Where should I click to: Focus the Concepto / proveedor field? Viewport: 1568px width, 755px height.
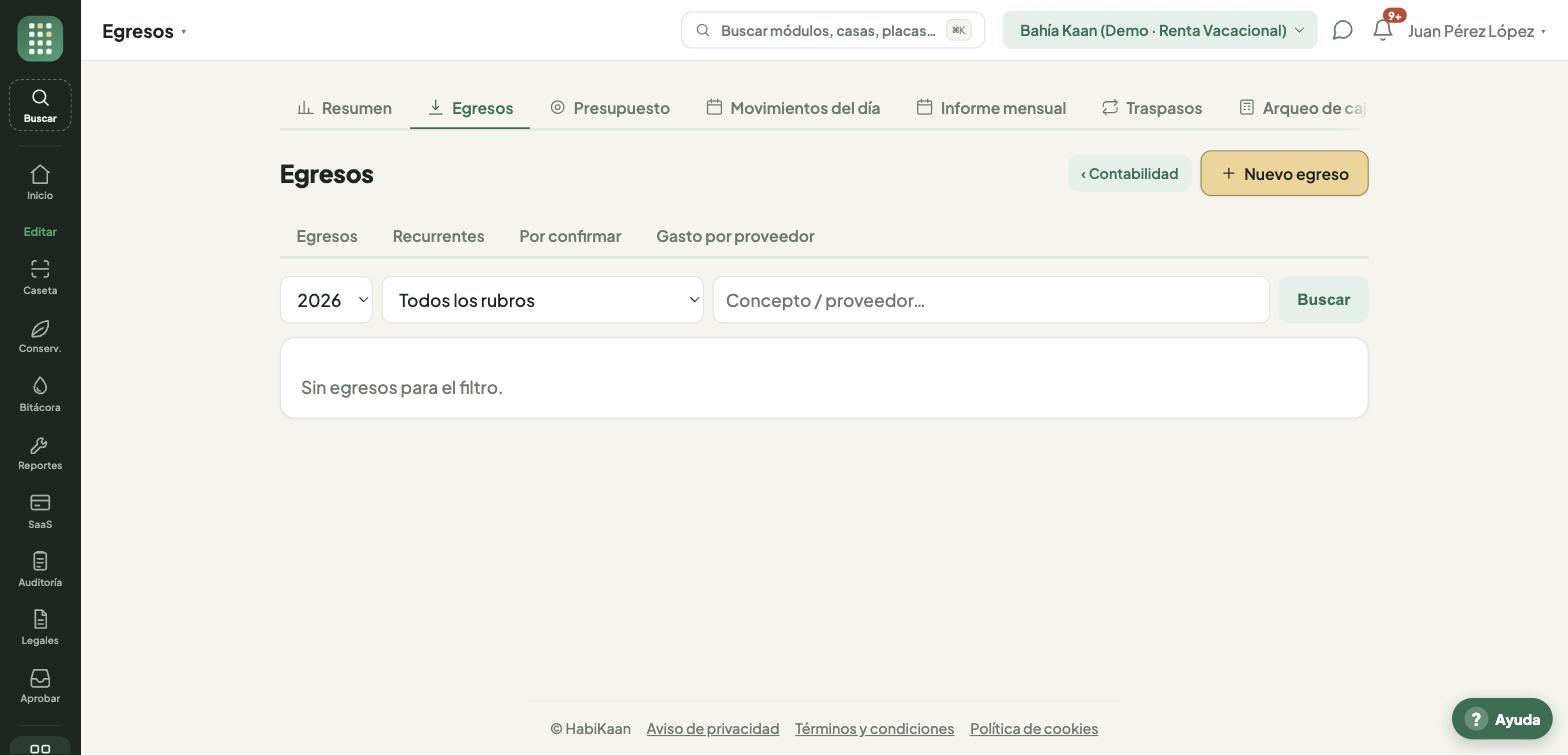click(991, 300)
